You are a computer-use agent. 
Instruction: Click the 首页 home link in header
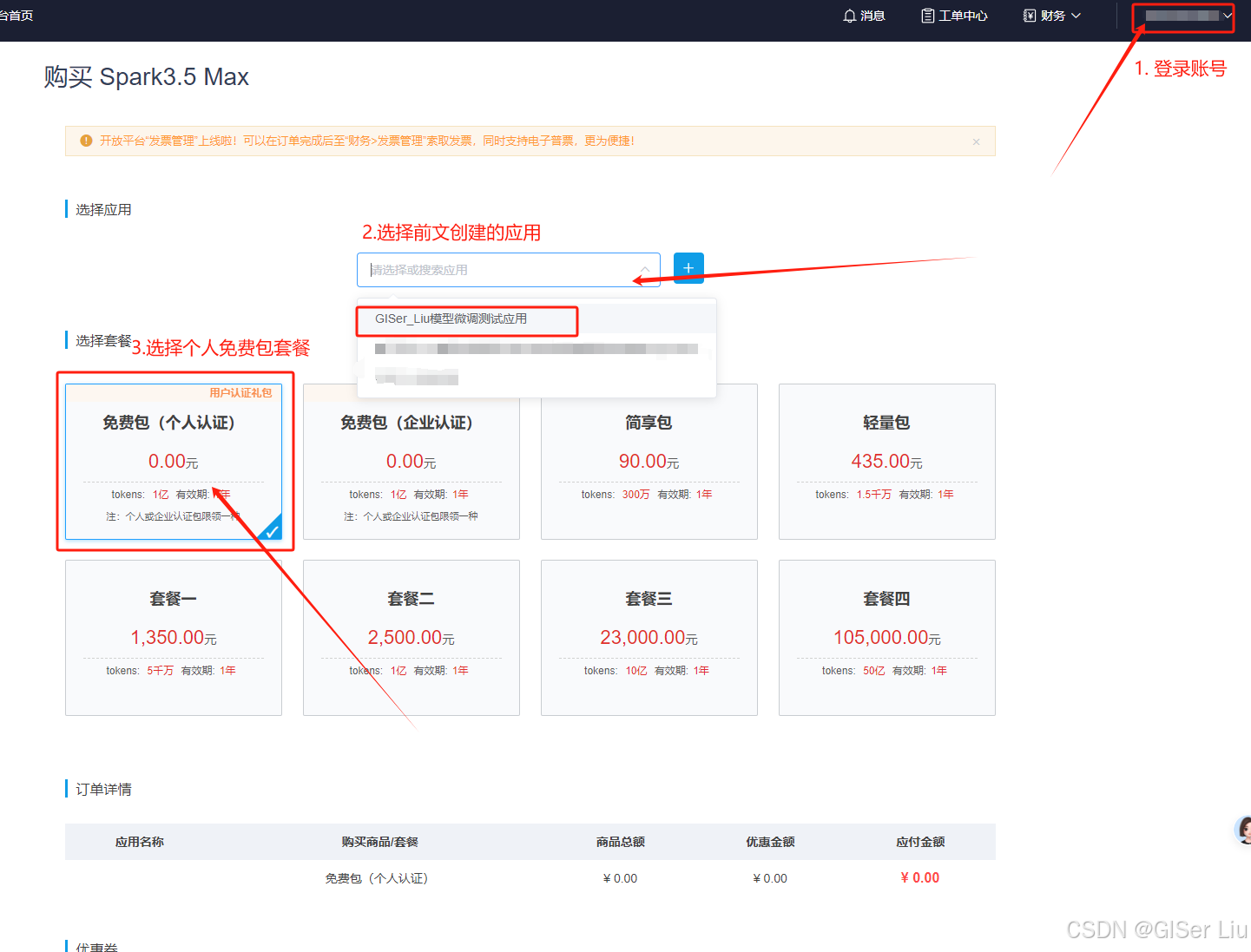click(x=16, y=16)
